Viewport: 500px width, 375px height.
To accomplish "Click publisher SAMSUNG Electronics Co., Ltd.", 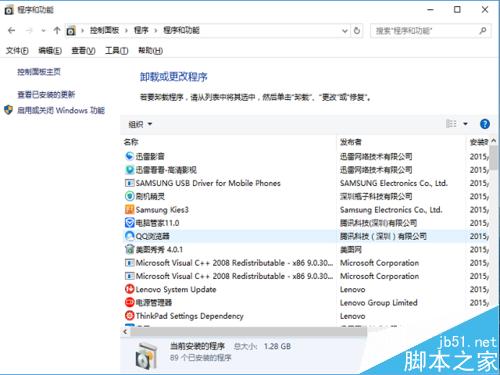I will (x=394, y=183).
